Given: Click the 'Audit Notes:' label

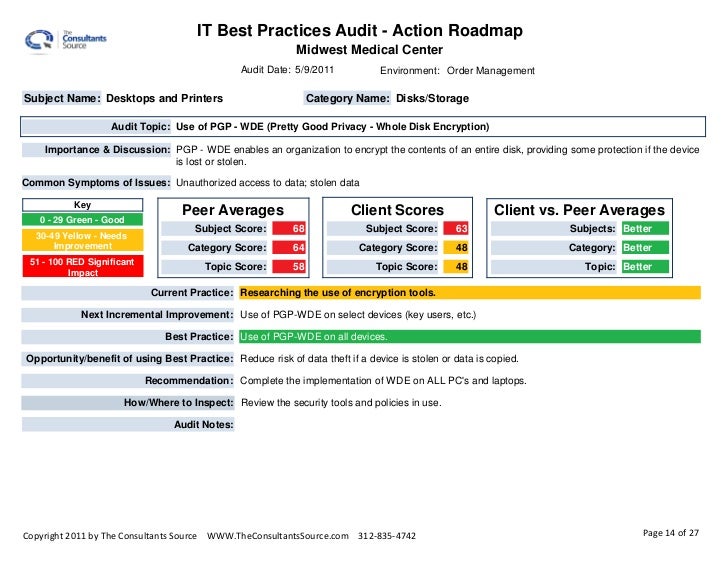Looking at the screenshot, I should (x=128, y=425).
